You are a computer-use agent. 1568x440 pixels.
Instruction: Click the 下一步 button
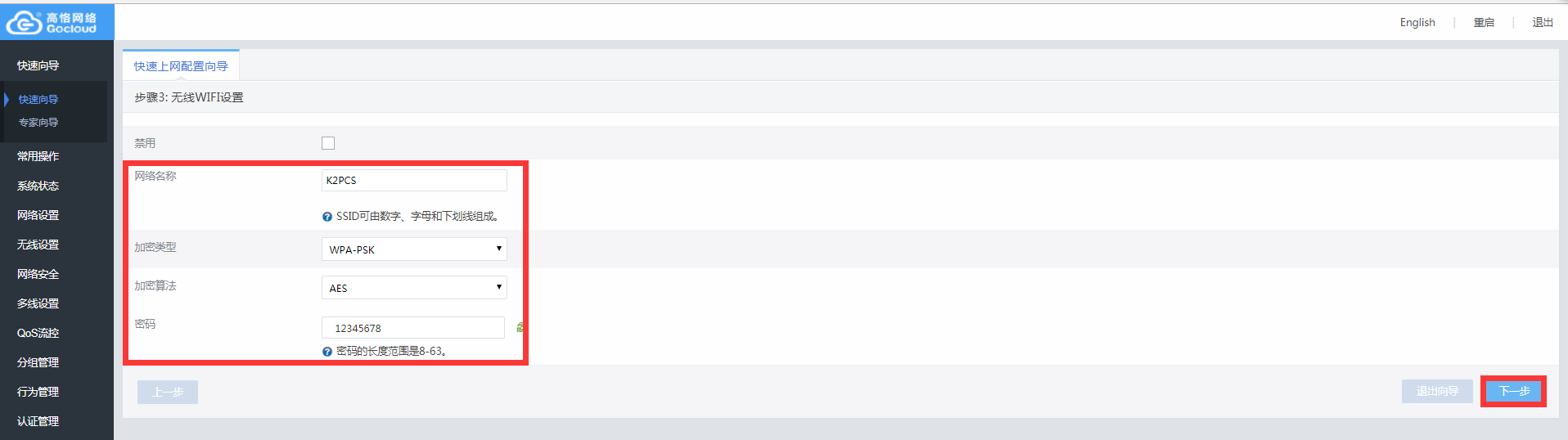pos(1514,391)
